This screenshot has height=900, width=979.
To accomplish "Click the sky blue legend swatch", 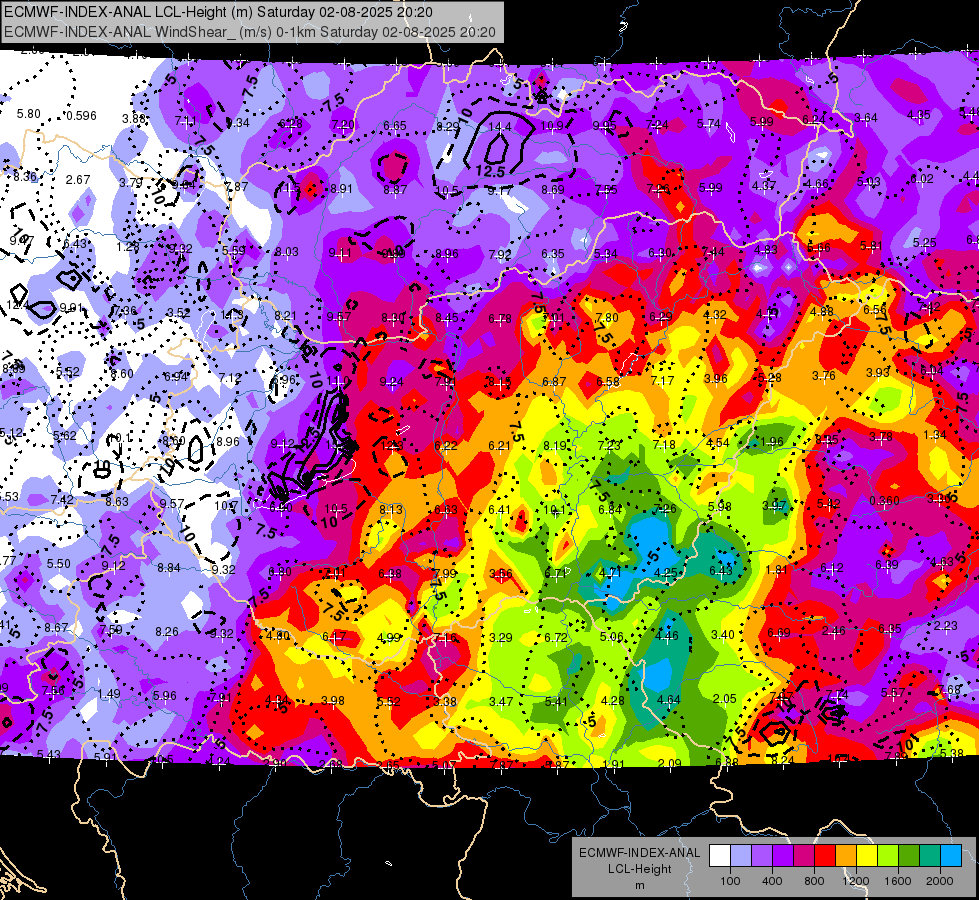I will pos(950,856).
